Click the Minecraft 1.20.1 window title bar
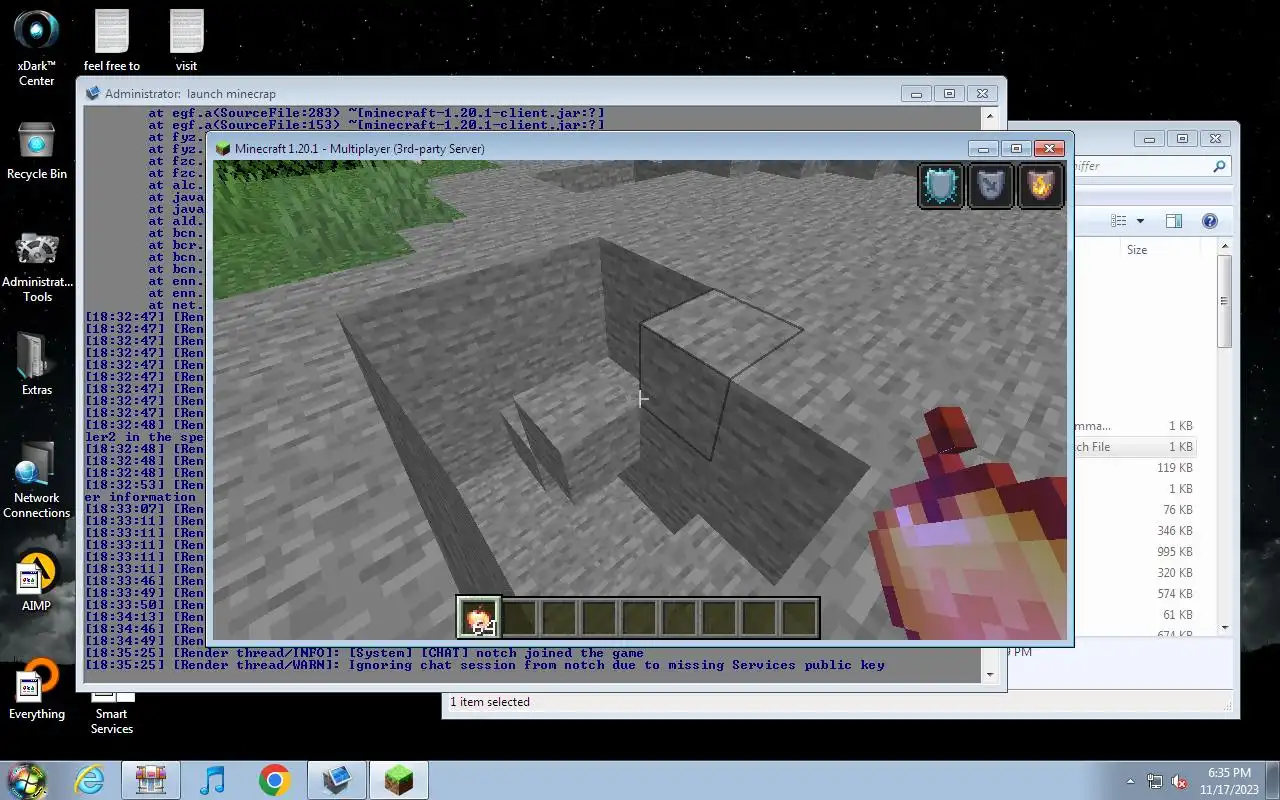 coord(590,149)
